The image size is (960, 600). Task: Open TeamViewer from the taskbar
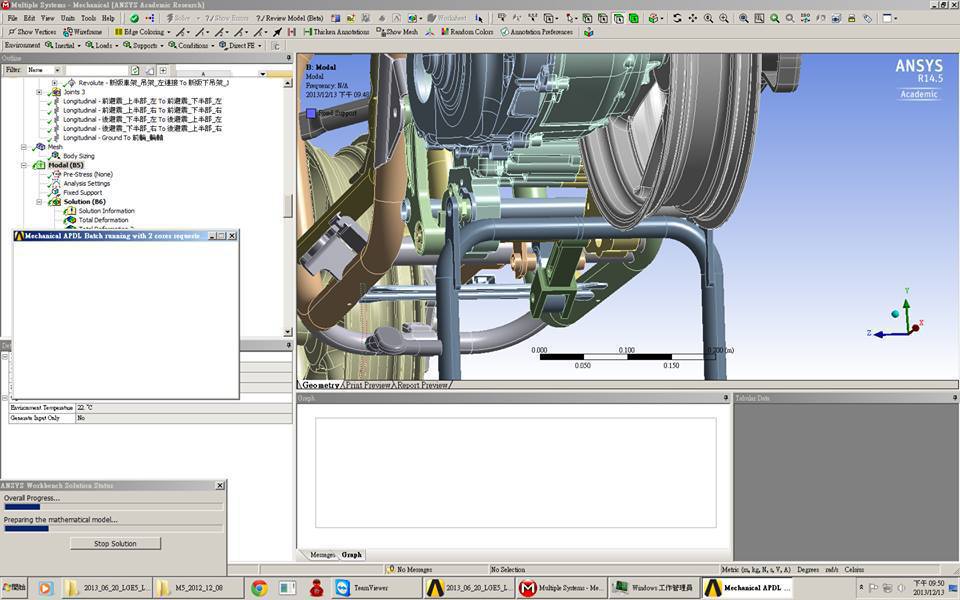coord(368,588)
